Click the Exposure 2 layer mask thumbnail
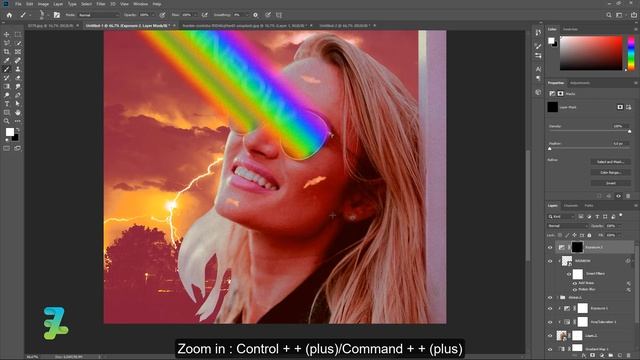The image size is (640, 360). (577, 247)
